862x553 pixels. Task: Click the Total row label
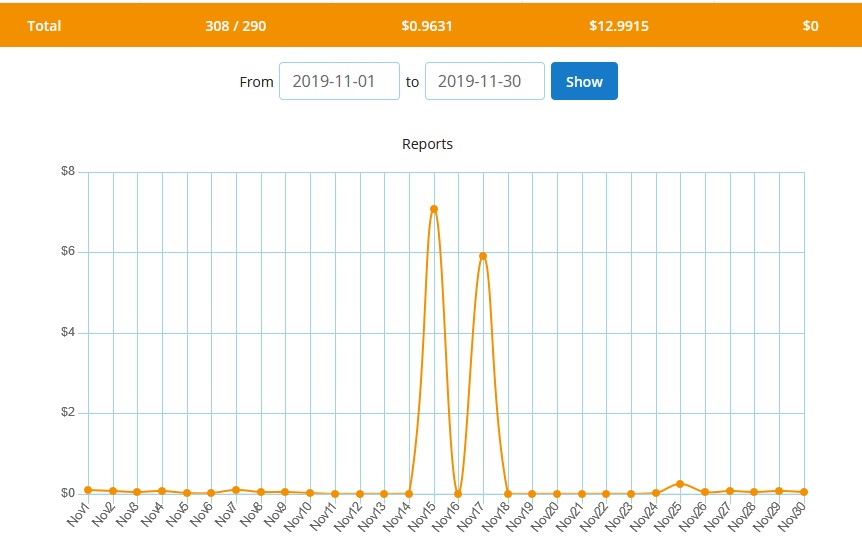tap(44, 26)
